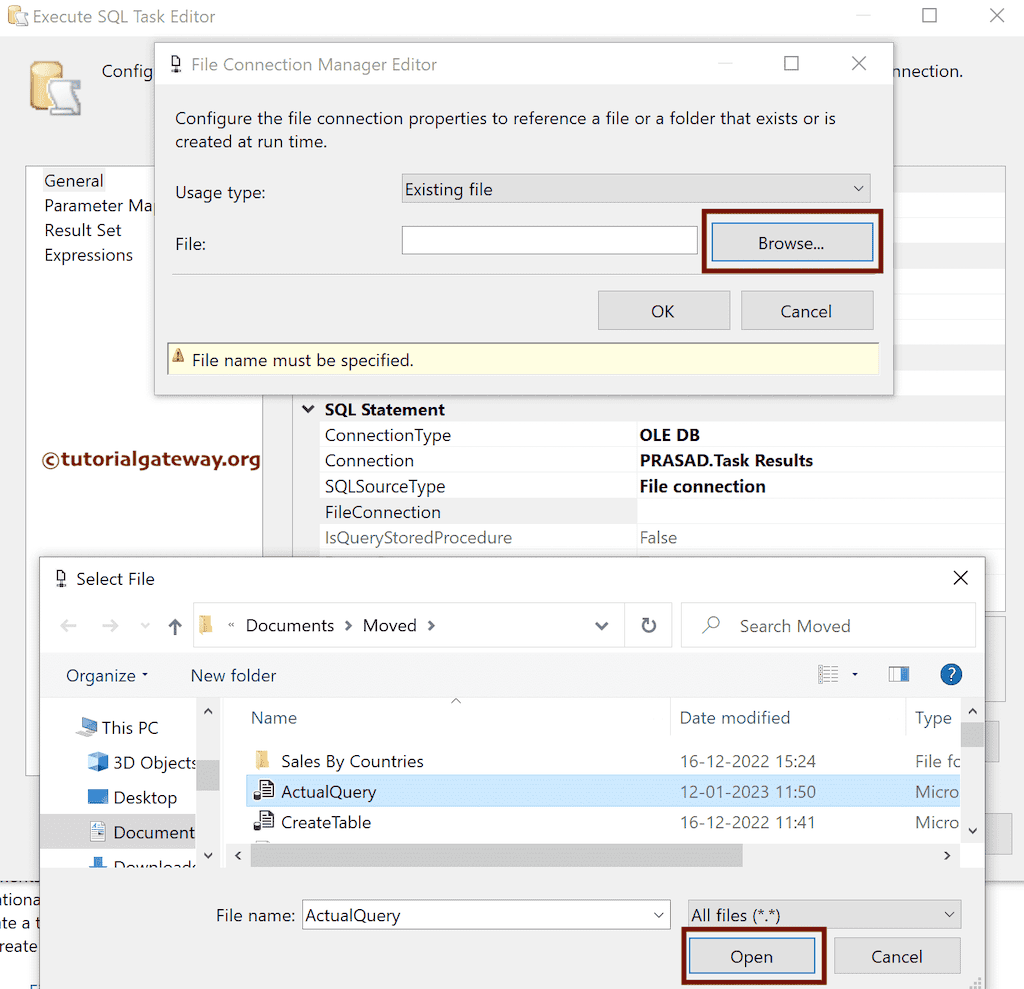Screen dimensions: 1024x989
Task: Open the Usage type dropdown
Action: coord(857,188)
